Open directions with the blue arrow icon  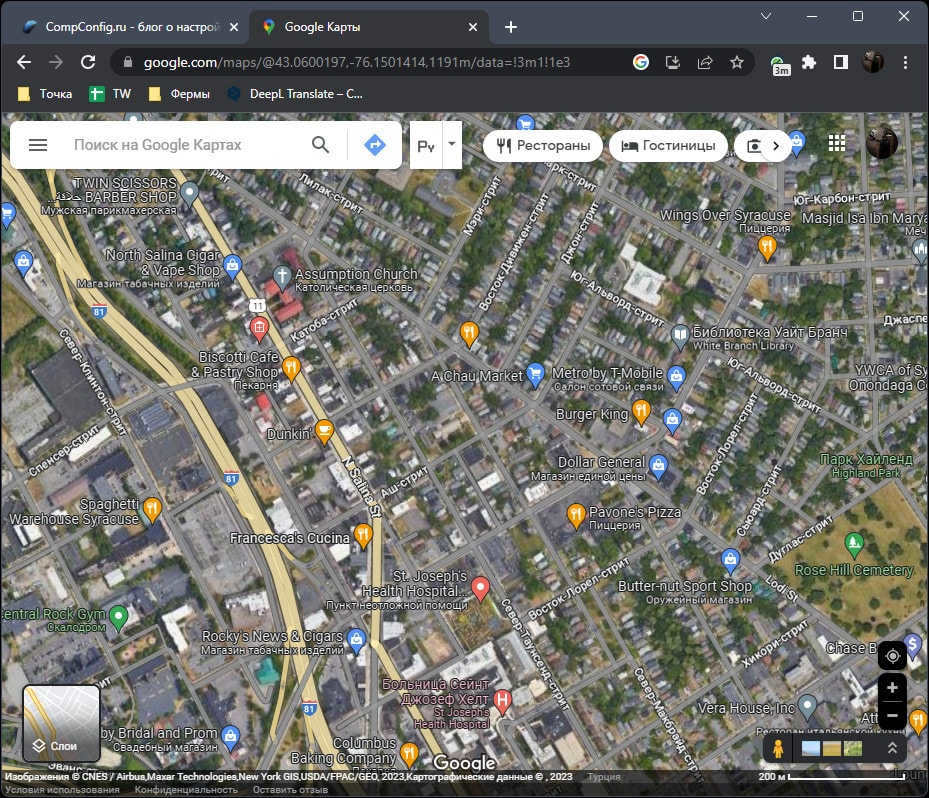374,145
